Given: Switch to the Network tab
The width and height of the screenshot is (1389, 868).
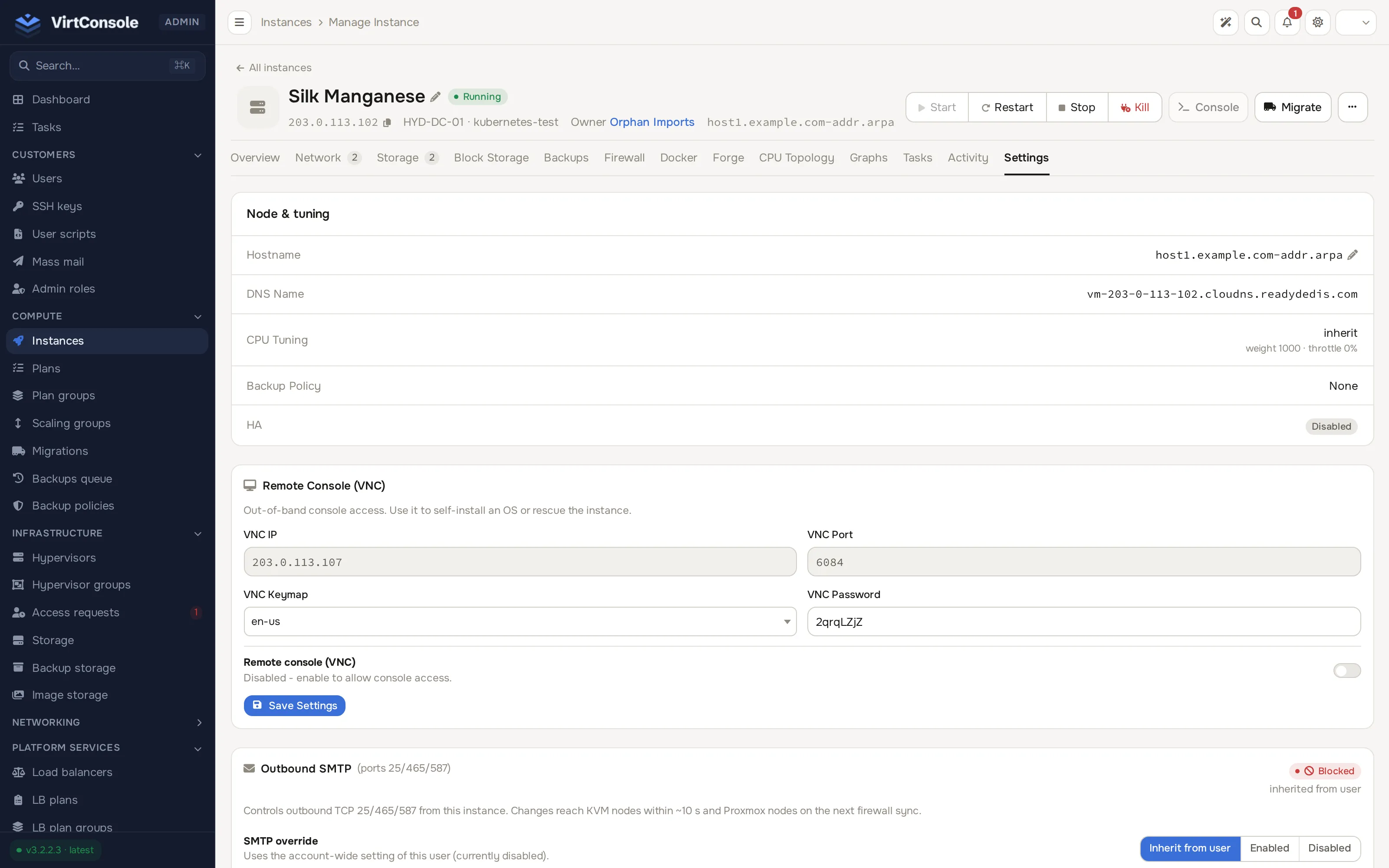Looking at the screenshot, I should (x=328, y=158).
